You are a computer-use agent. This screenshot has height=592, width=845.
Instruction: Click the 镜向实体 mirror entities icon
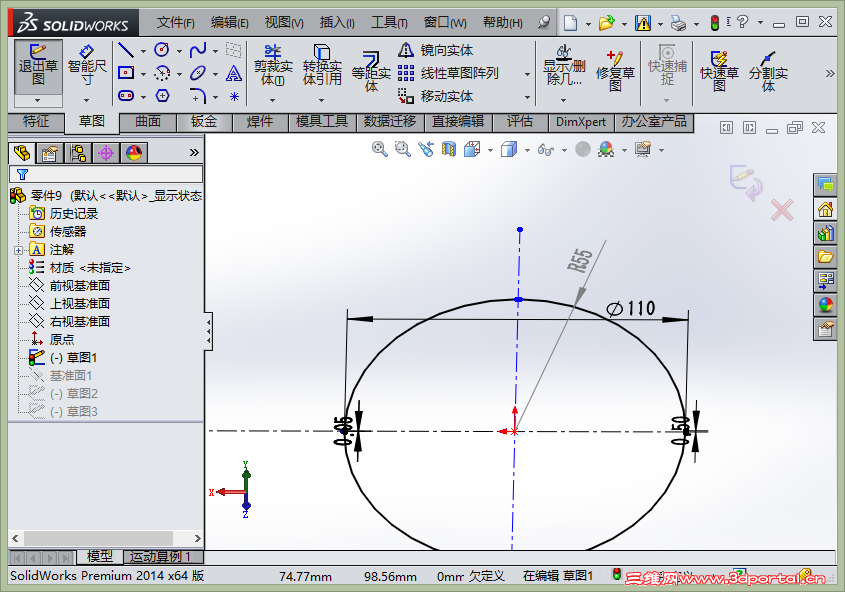click(x=406, y=50)
